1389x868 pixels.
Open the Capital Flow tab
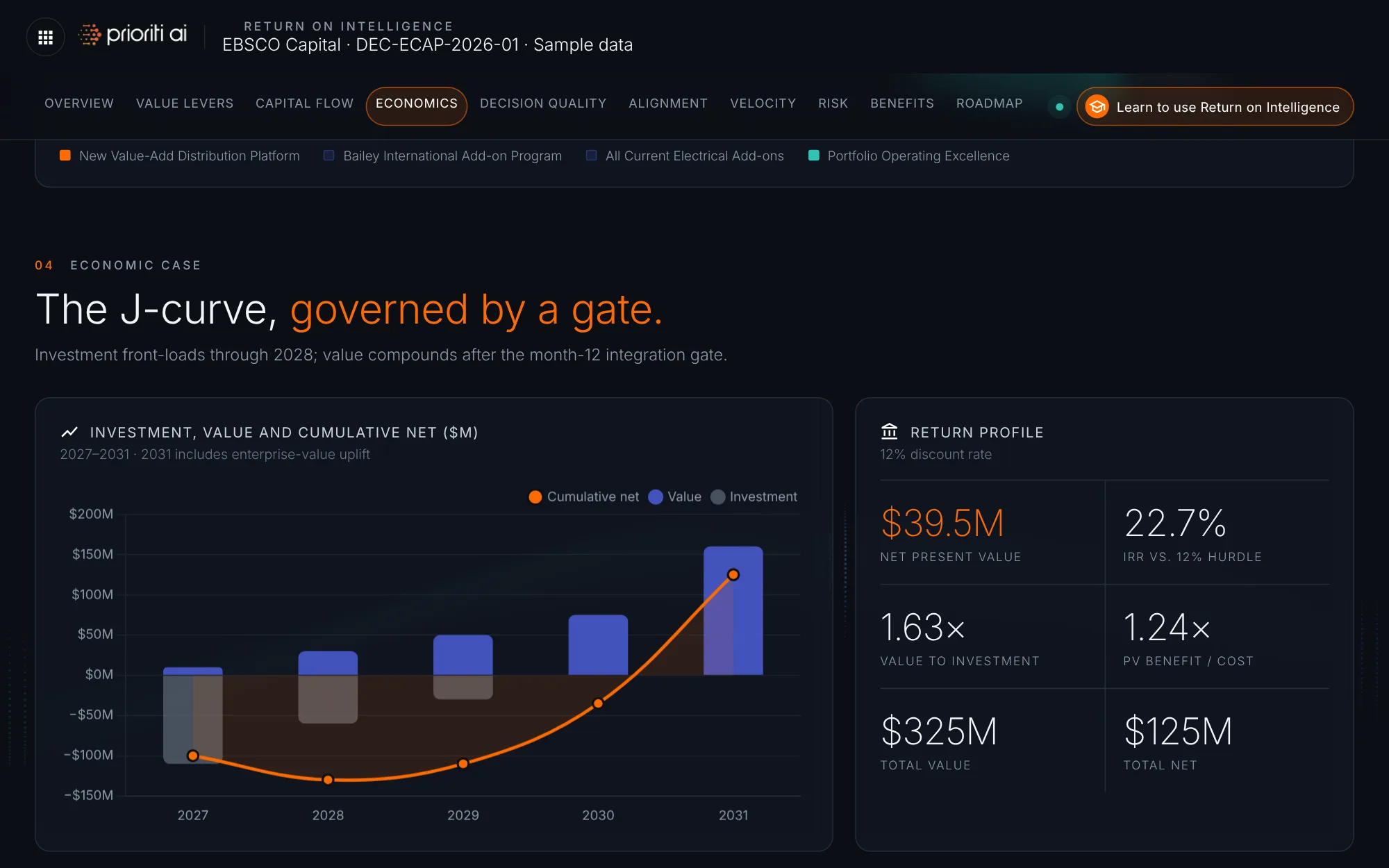tap(304, 103)
